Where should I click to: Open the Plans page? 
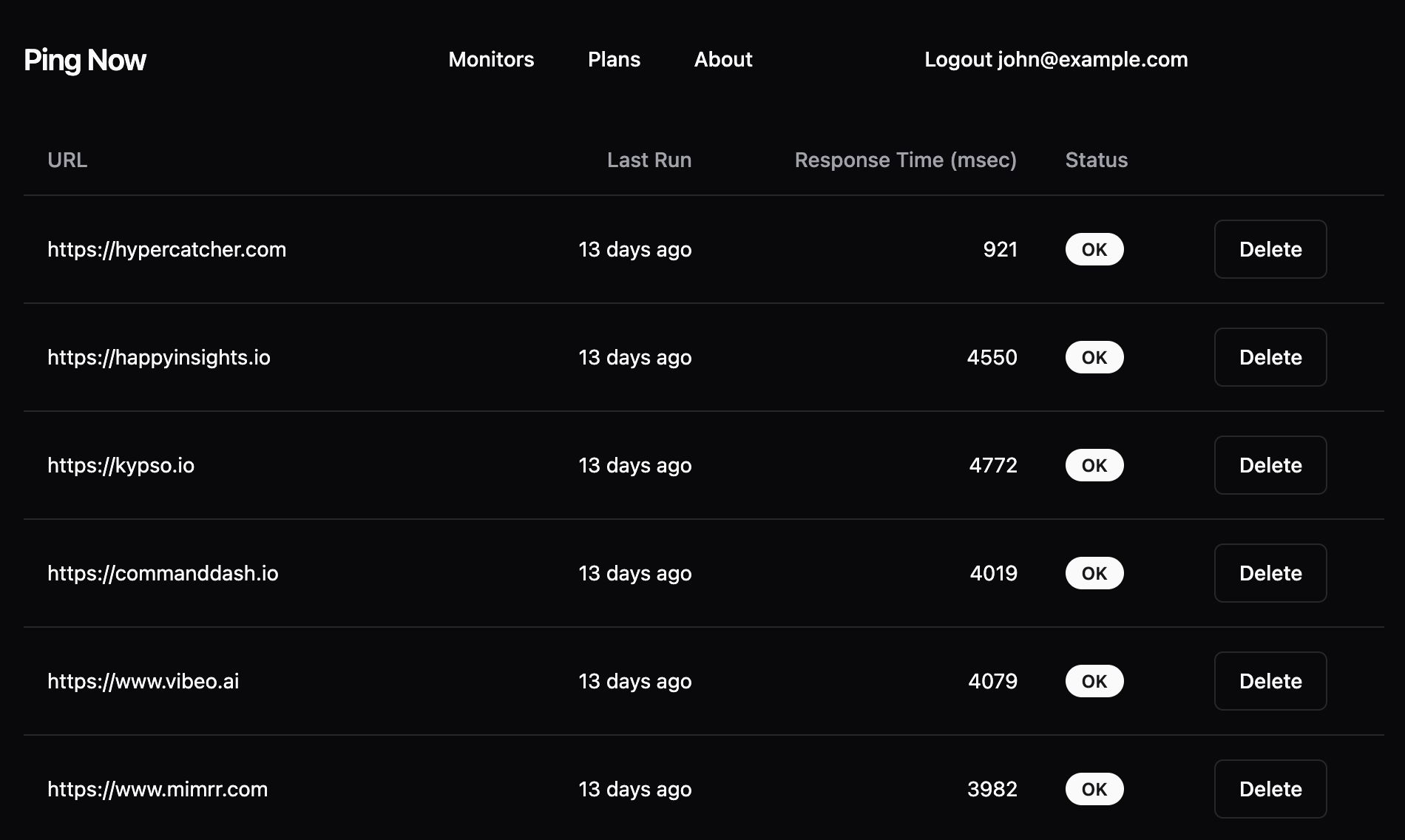[x=614, y=60]
